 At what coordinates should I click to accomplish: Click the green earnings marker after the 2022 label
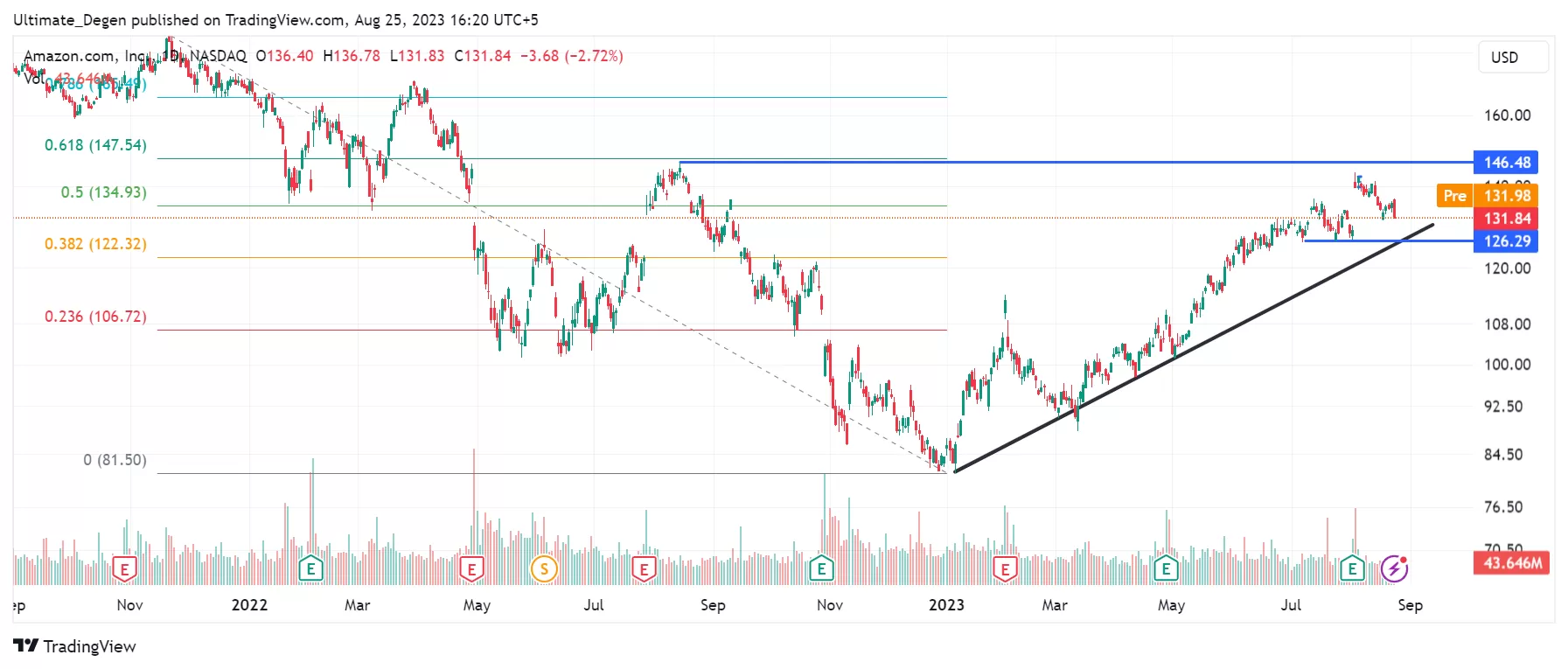tap(310, 569)
